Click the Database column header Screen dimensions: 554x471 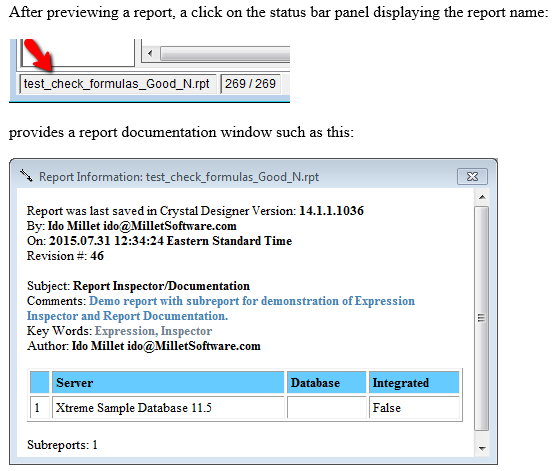point(326,382)
